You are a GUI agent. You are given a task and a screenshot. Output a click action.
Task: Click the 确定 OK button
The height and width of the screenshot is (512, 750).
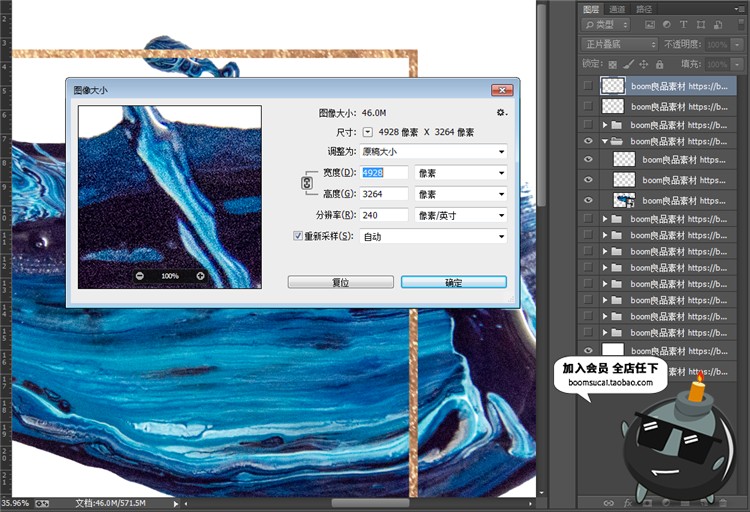pos(453,282)
